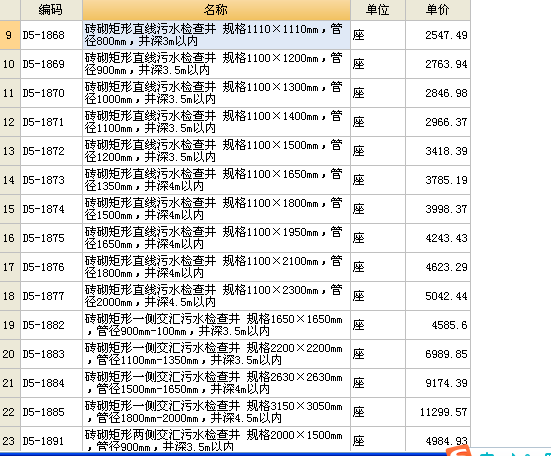This screenshot has width=551, height=456.
Task: Select code cell D5-1874
Action: (x=51, y=209)
